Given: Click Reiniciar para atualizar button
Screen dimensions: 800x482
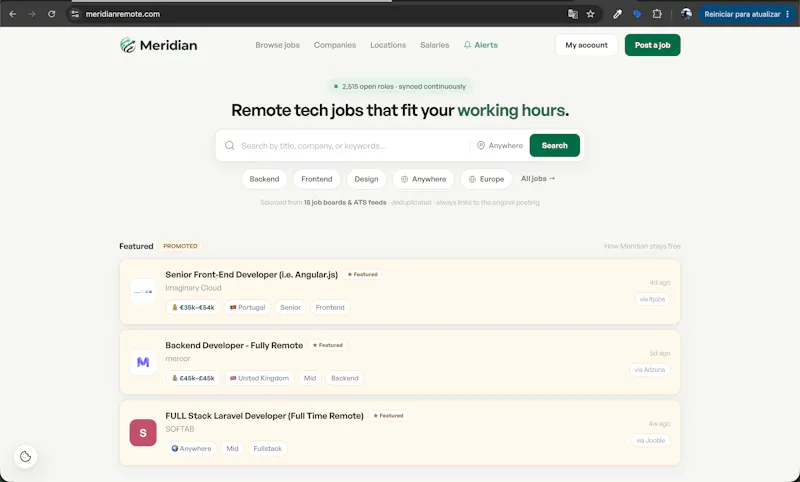Looking at the screenshot, I should (746, 14).
